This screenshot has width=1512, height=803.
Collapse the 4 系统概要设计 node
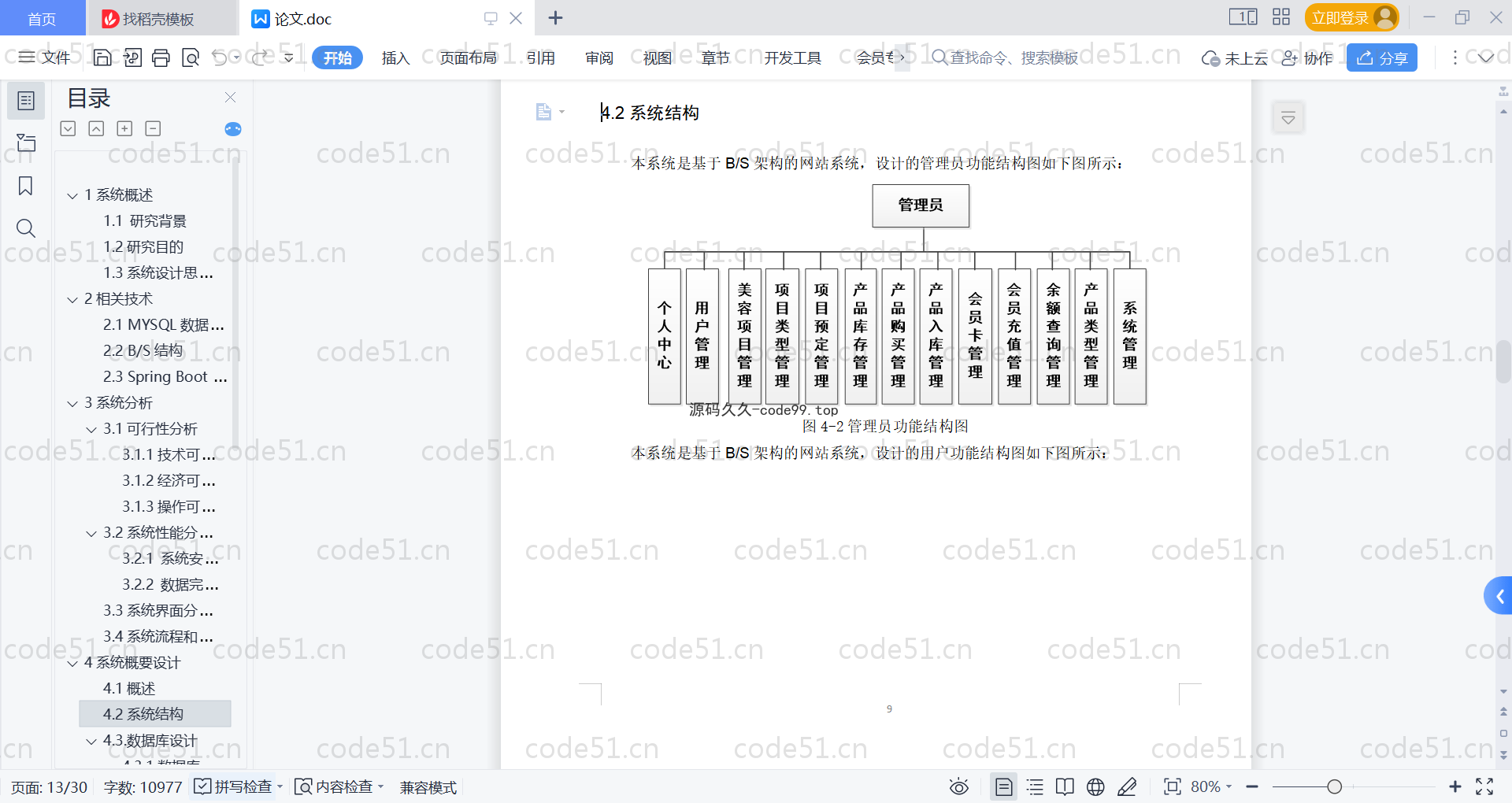pos(72,663)
